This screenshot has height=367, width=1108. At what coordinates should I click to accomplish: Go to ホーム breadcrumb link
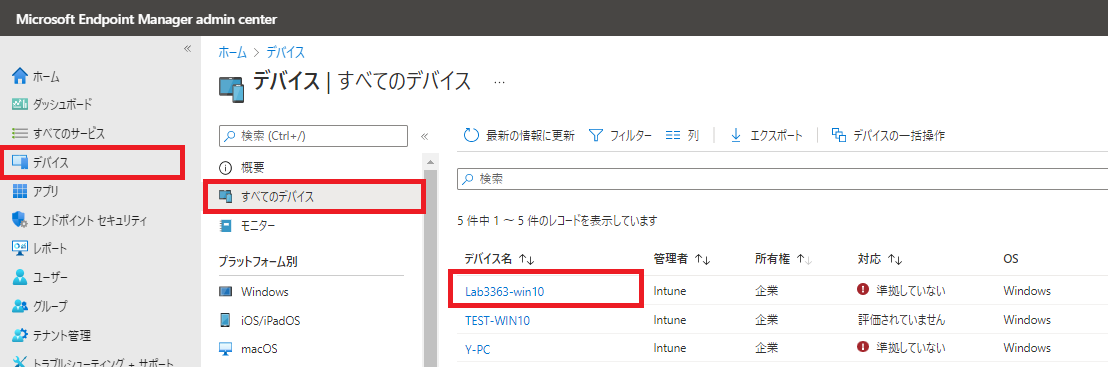(x=232, y=52)
